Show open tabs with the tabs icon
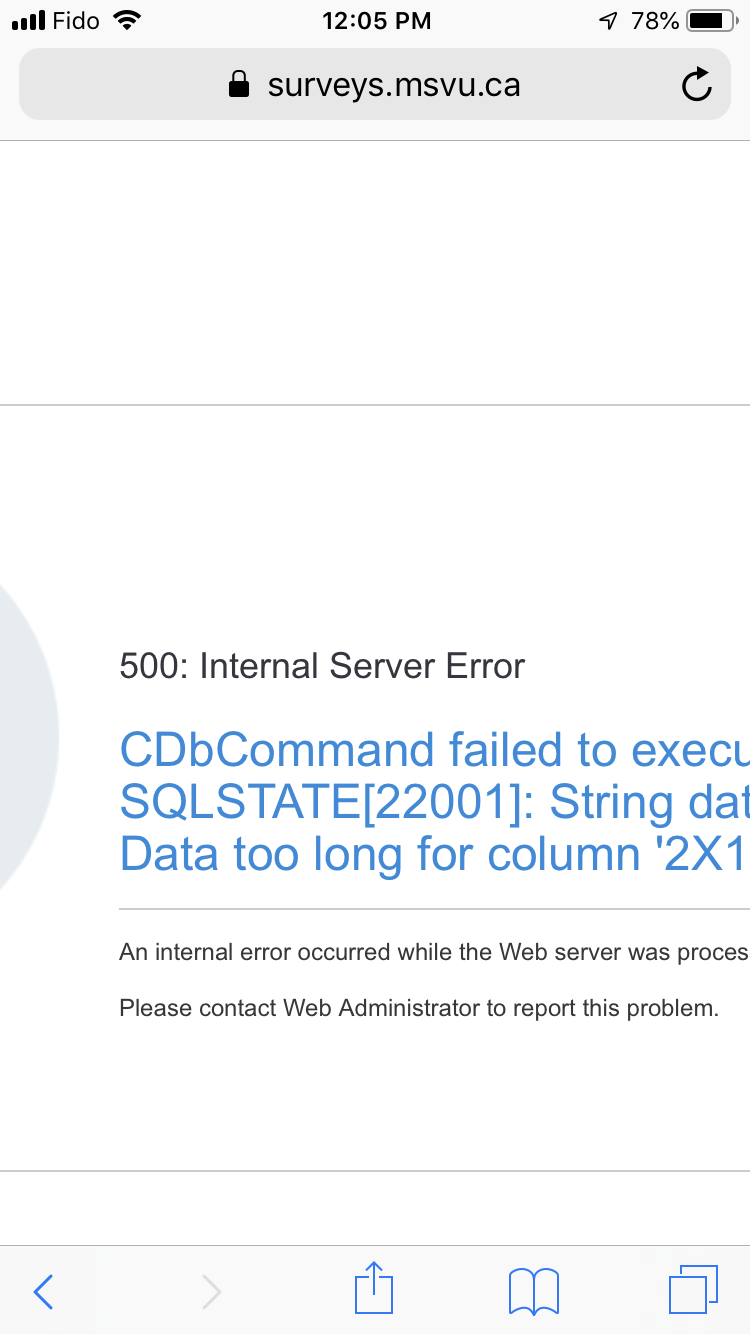 [693, 1290]
